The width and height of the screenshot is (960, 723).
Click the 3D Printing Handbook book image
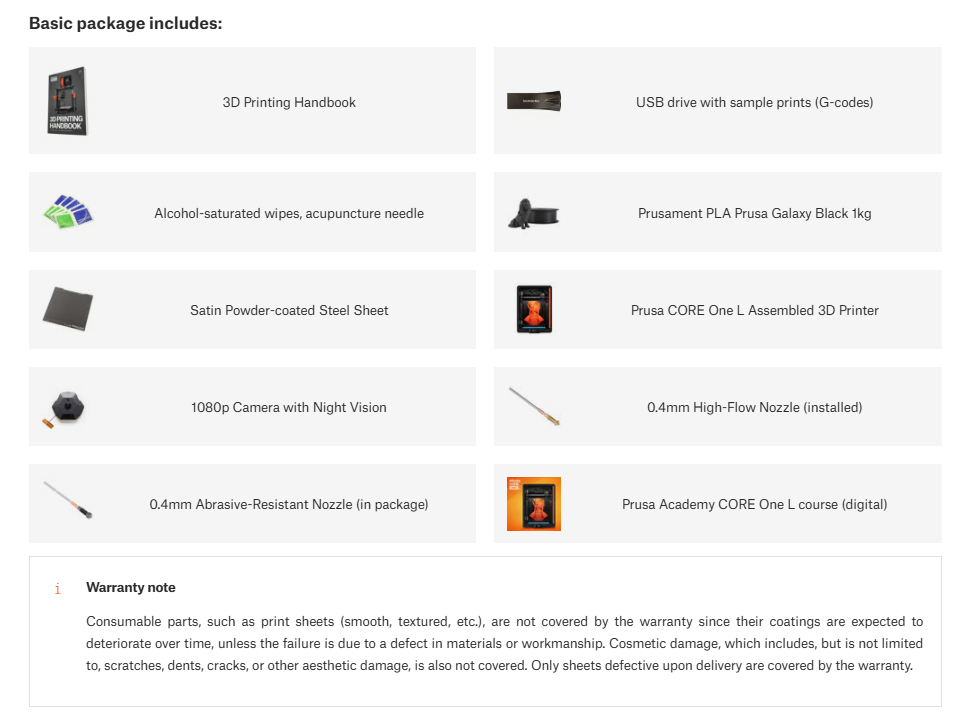[x=67, y=101]
